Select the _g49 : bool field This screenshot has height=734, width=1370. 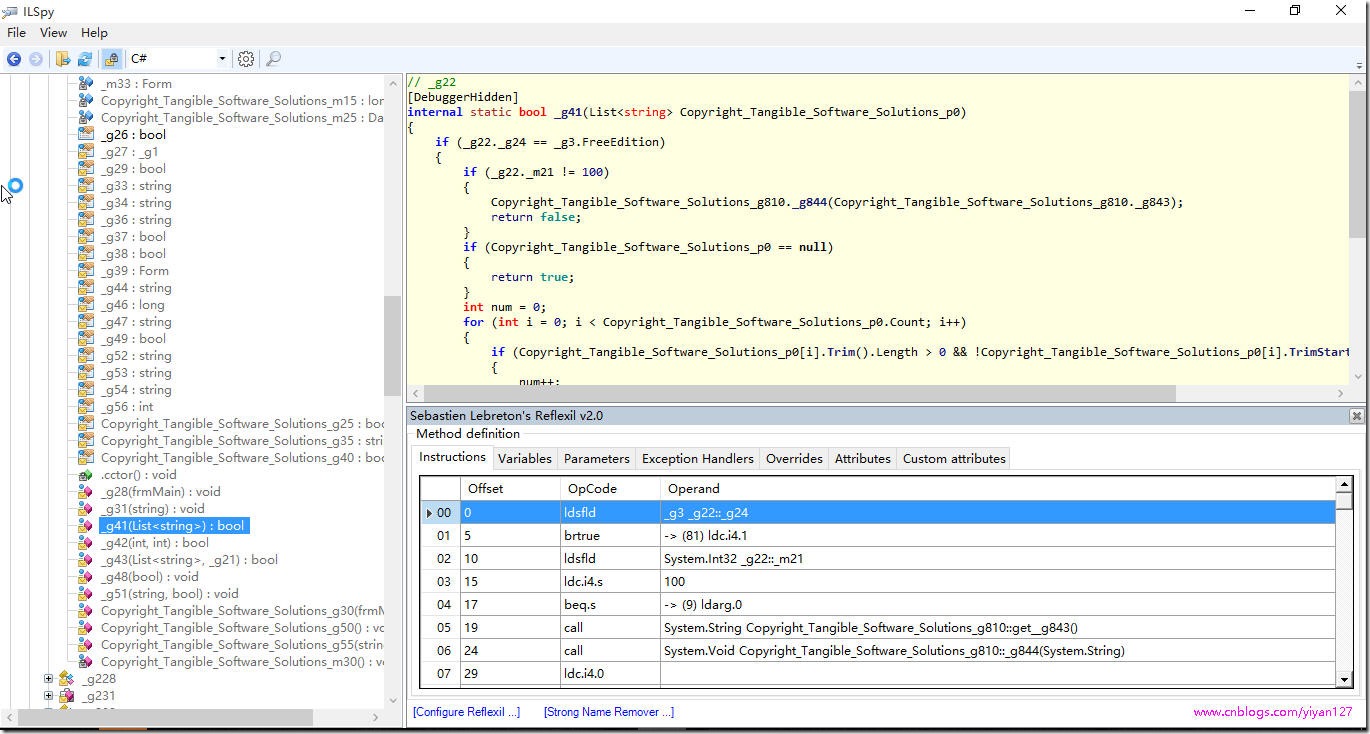click(133, 339)
